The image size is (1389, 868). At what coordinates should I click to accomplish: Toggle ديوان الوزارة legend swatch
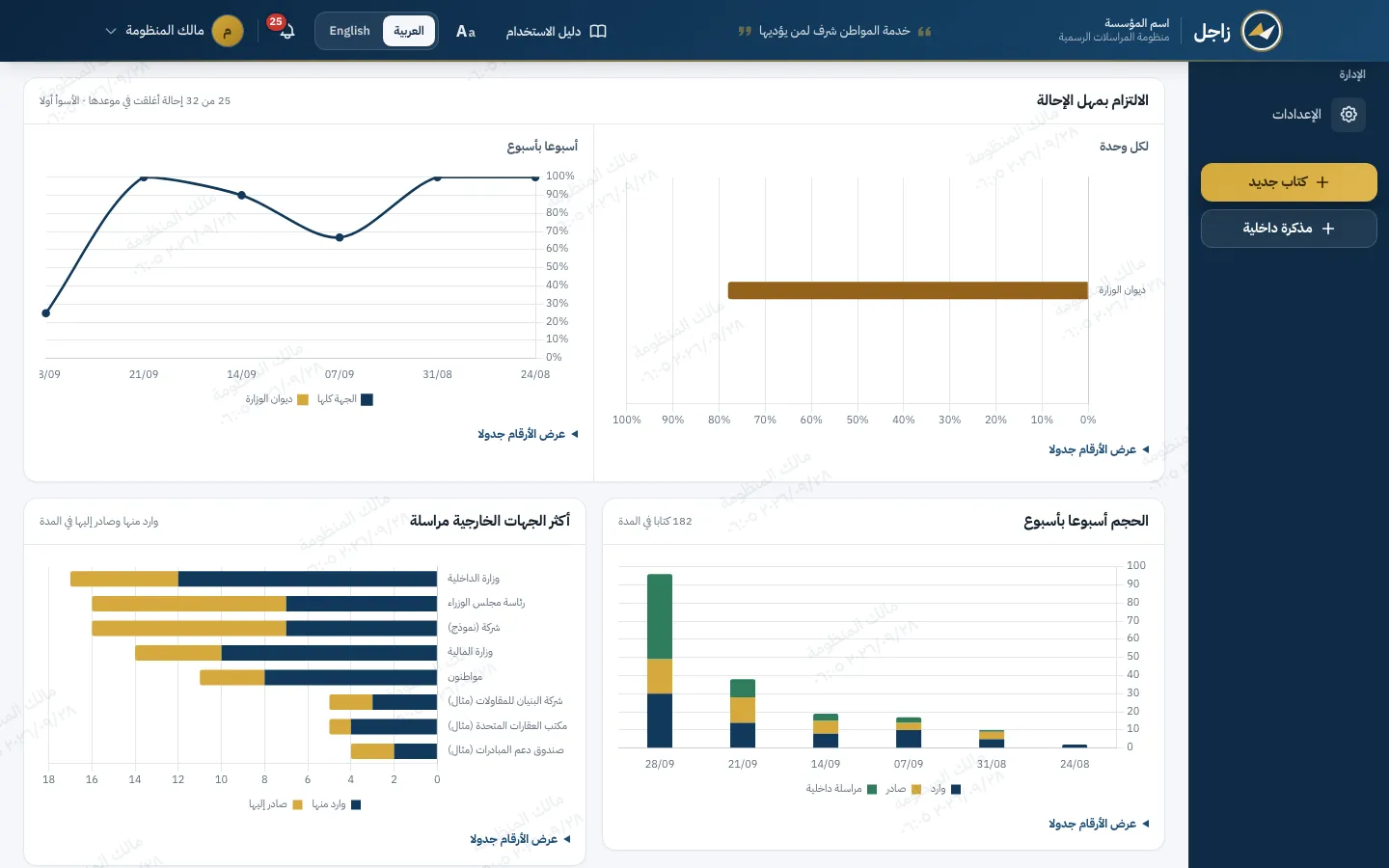(303, 399)
